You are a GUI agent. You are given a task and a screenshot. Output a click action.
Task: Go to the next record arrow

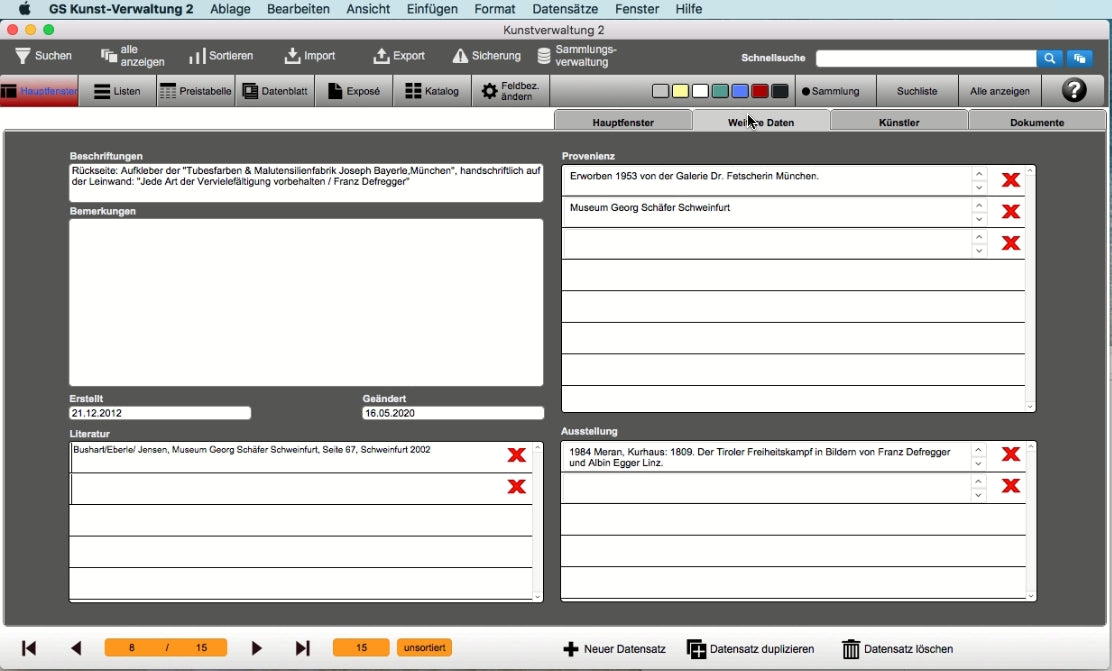[x=257, y=648]
